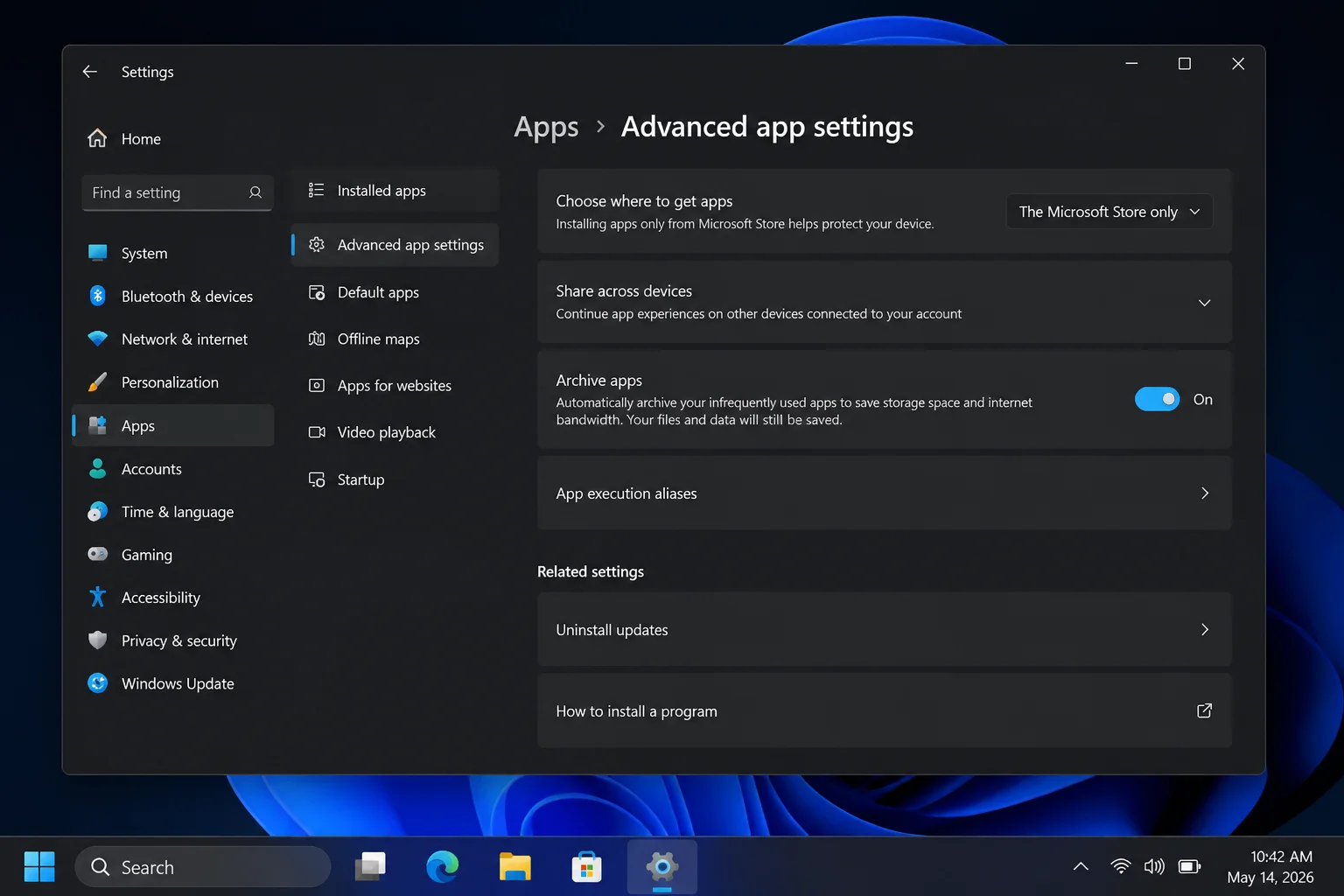The image size is (1344, 896).
Task: Open the Default apps page
Action: point(395,292)
